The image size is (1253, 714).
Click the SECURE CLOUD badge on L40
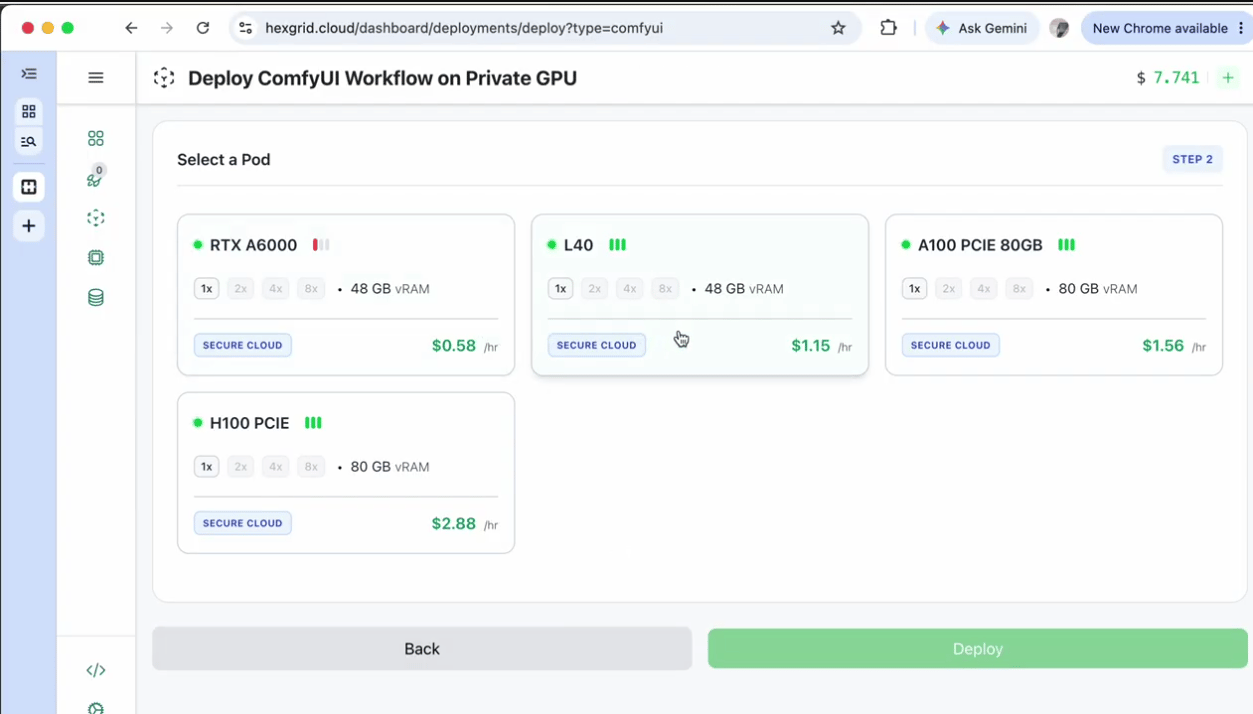(x=597, y=345)
